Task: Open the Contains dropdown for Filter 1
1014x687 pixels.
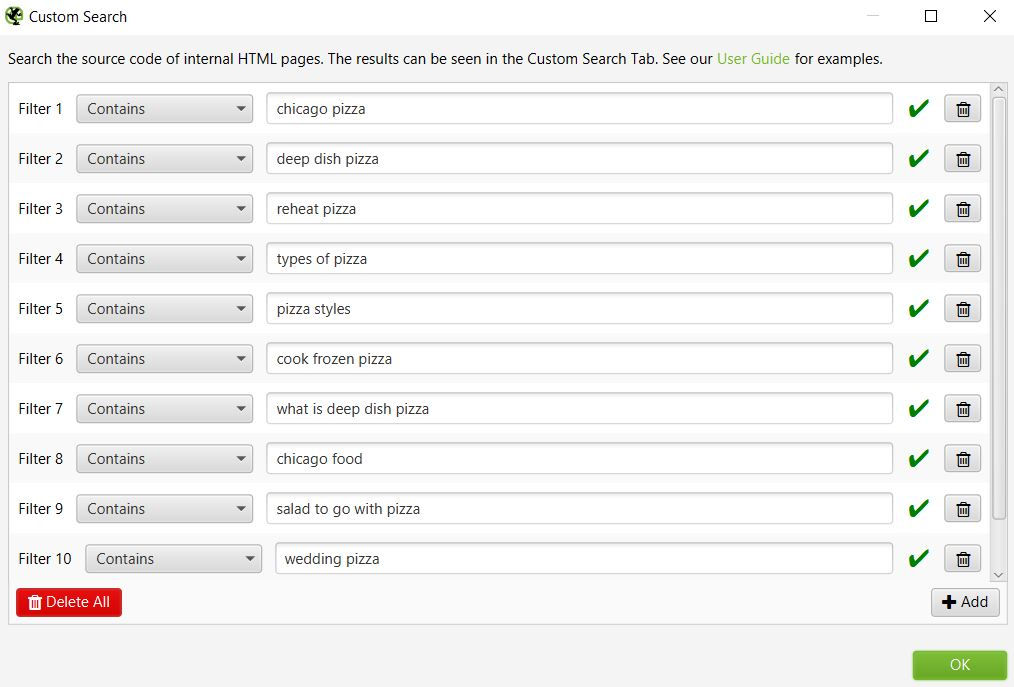Action: [164, 109]
